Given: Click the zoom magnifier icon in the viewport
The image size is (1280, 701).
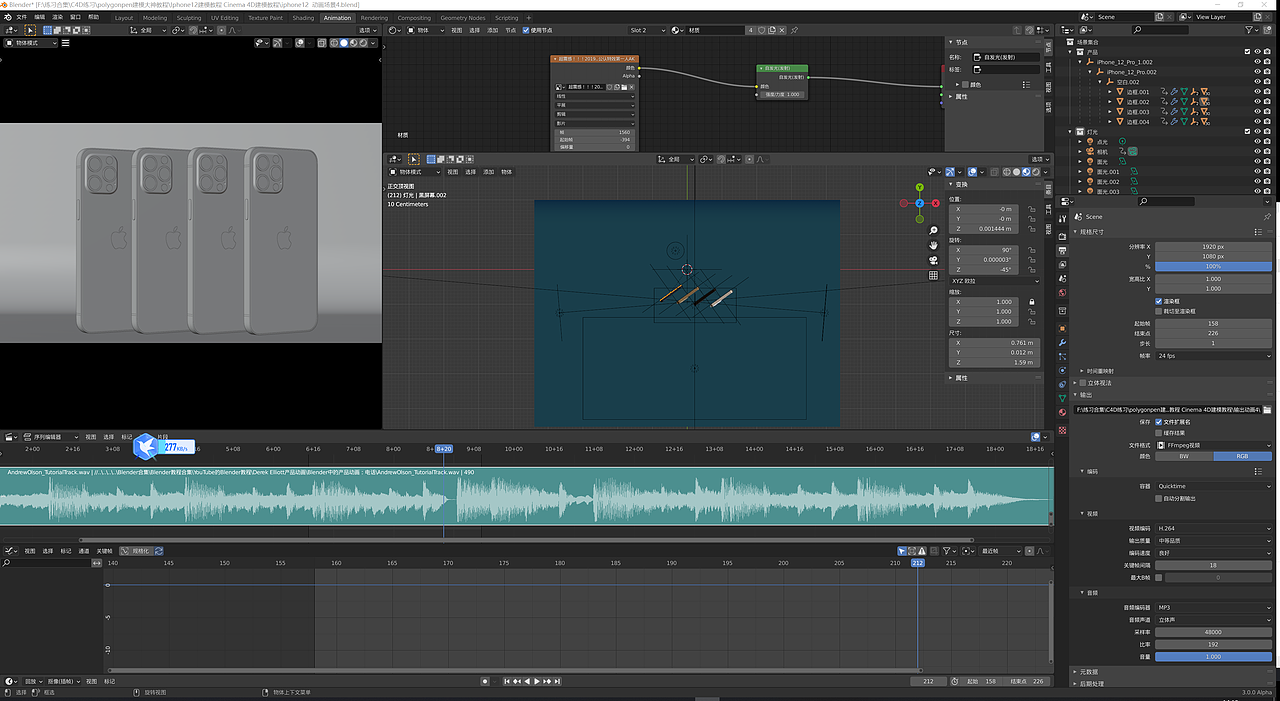Looking at the screenshot, I should tap(933, 231).
